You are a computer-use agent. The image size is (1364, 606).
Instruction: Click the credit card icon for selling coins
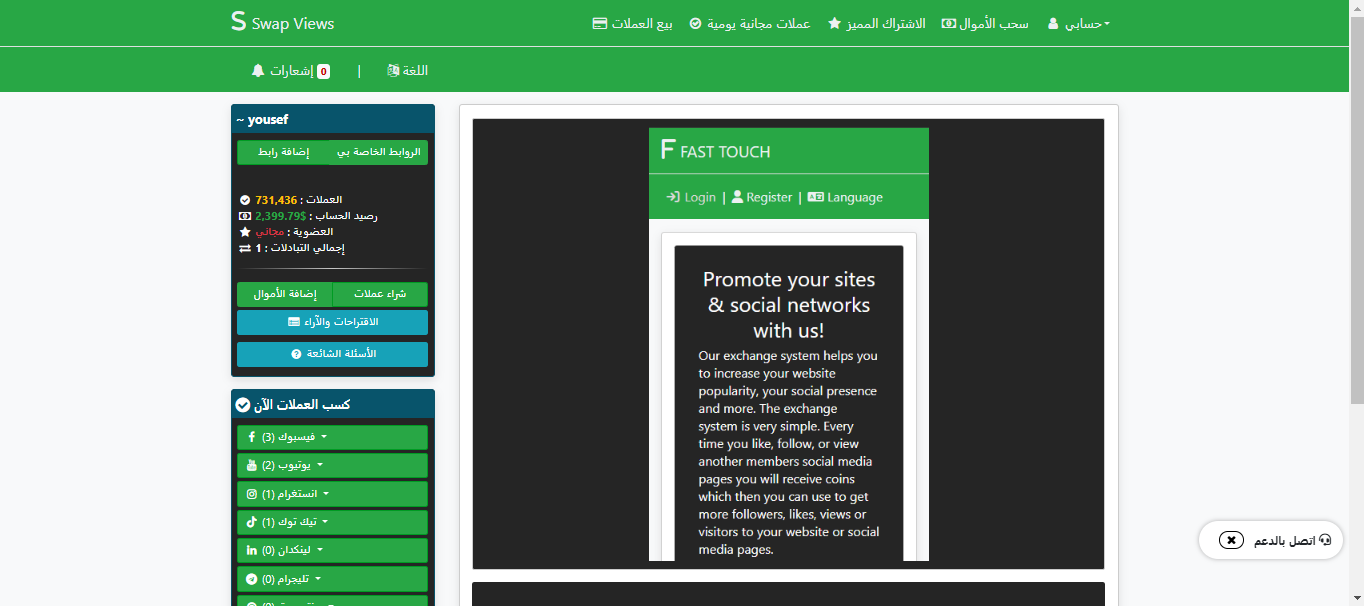click(x=600, y=23)
